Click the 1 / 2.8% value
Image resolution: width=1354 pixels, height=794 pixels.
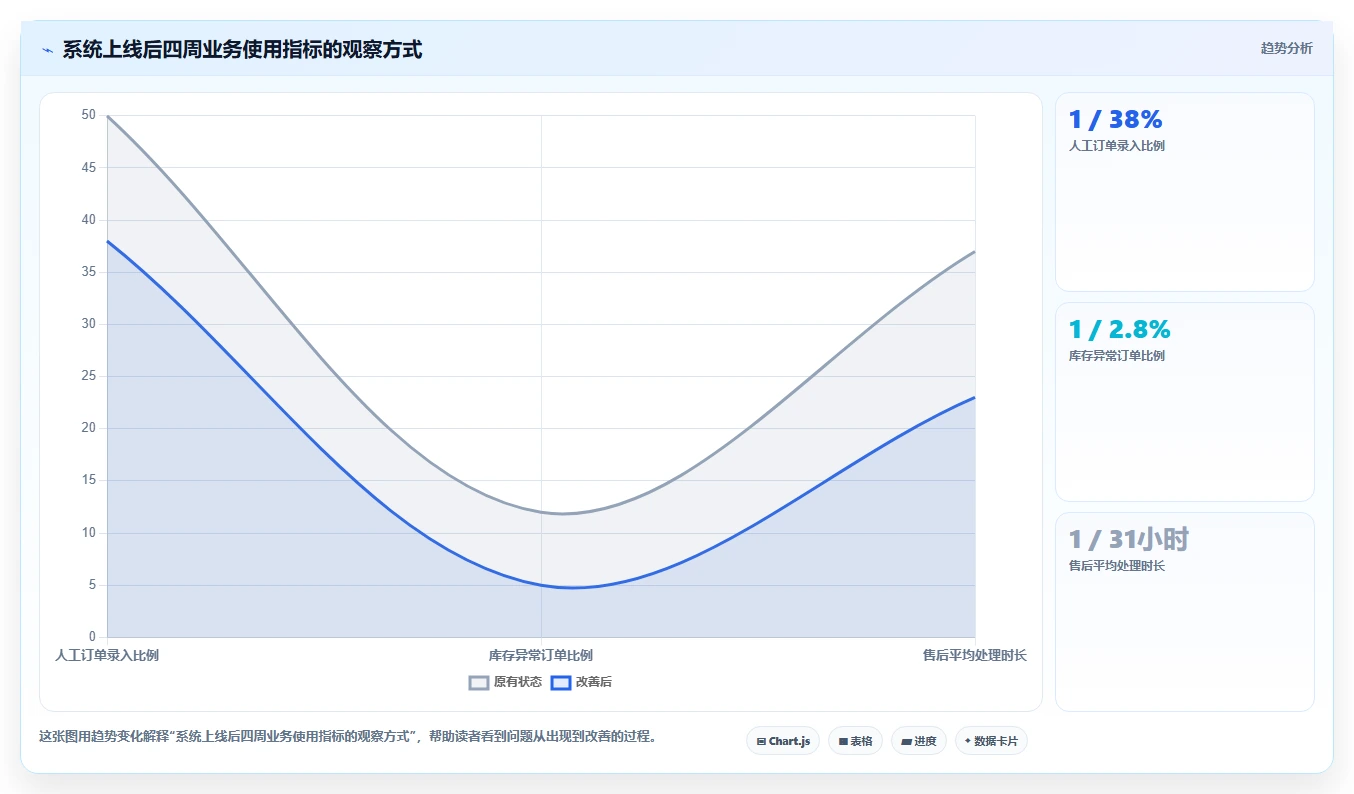tap(1119, 330)
